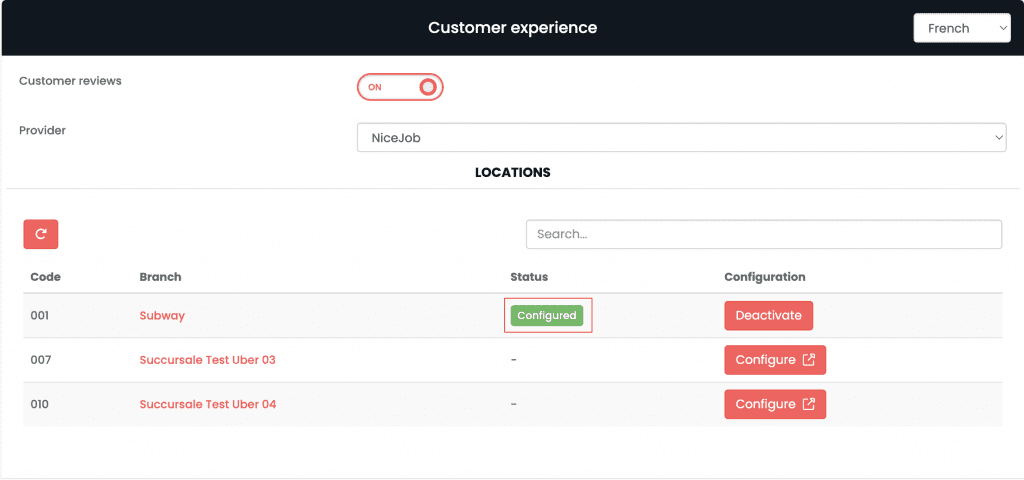Viewport: 1024px width, 480px height.
Task: Toggle Customer reviews switch off
Action: (400, 87)
